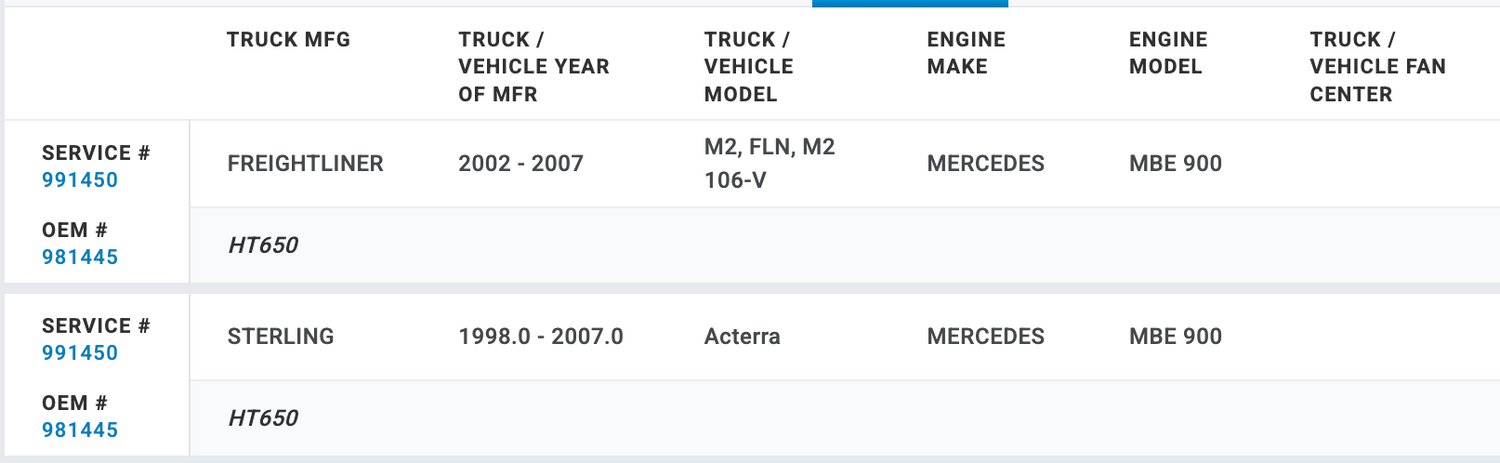1500x463 pixels.
Task: Click the Truck / Vehicle Year of MFR header
Action: (x=534, y=67)
